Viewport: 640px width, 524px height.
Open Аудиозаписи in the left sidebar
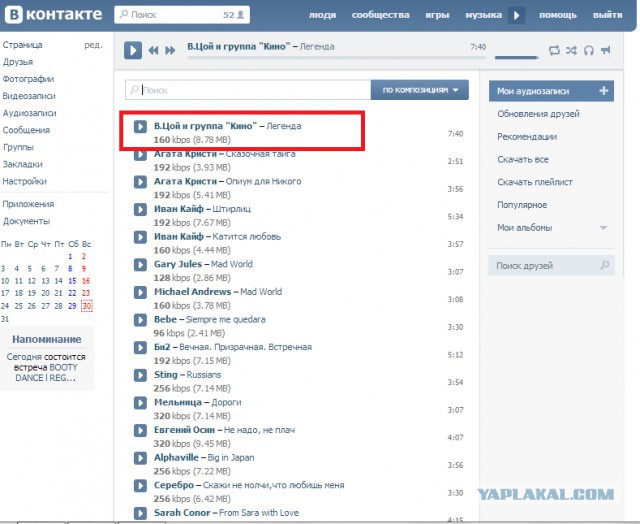pos(29,113)
